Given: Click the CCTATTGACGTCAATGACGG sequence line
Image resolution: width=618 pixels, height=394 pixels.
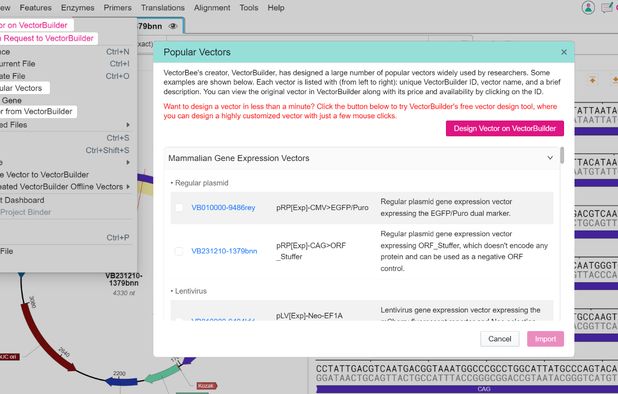Looking at the screenshot, I should pos(467,369).
